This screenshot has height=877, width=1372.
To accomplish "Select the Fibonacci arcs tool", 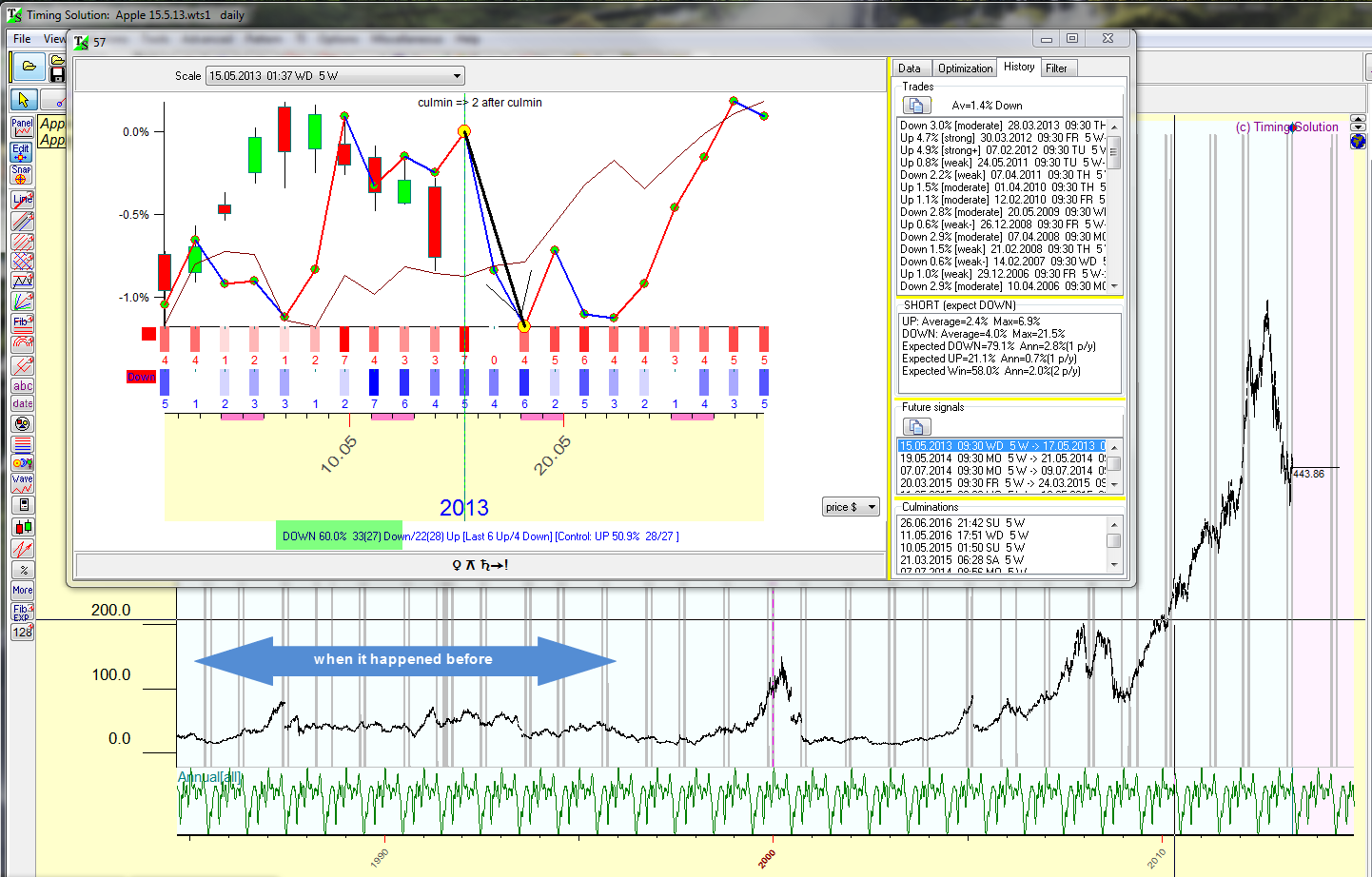I will click(x=22, y=343).
